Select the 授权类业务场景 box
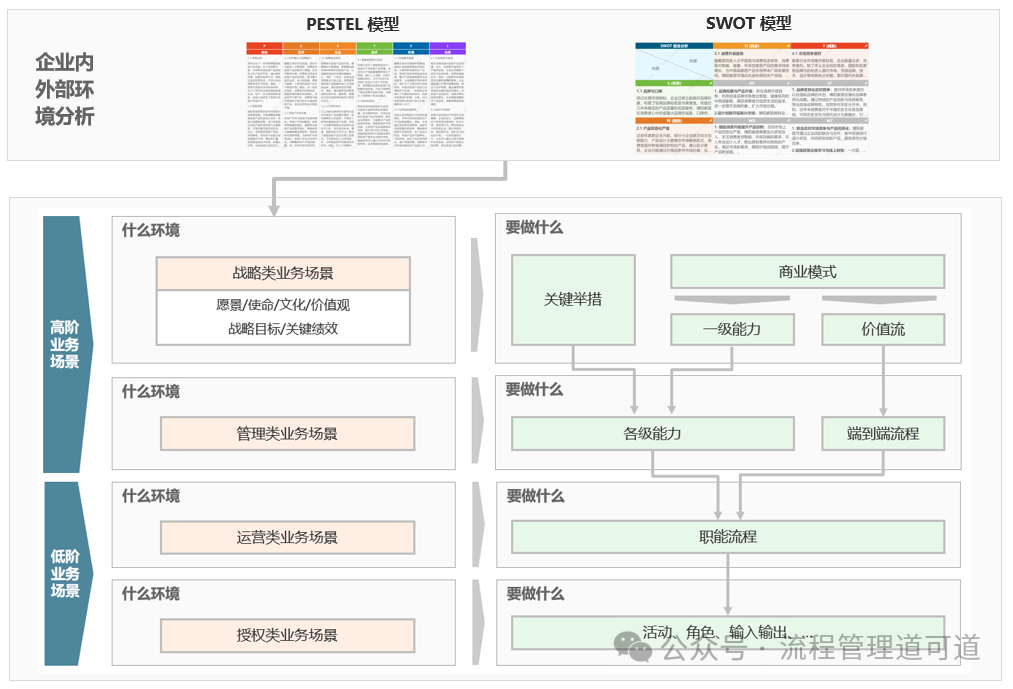This screenshot has height=689, width=1013. pyautogui.click(x=287, y=634)
